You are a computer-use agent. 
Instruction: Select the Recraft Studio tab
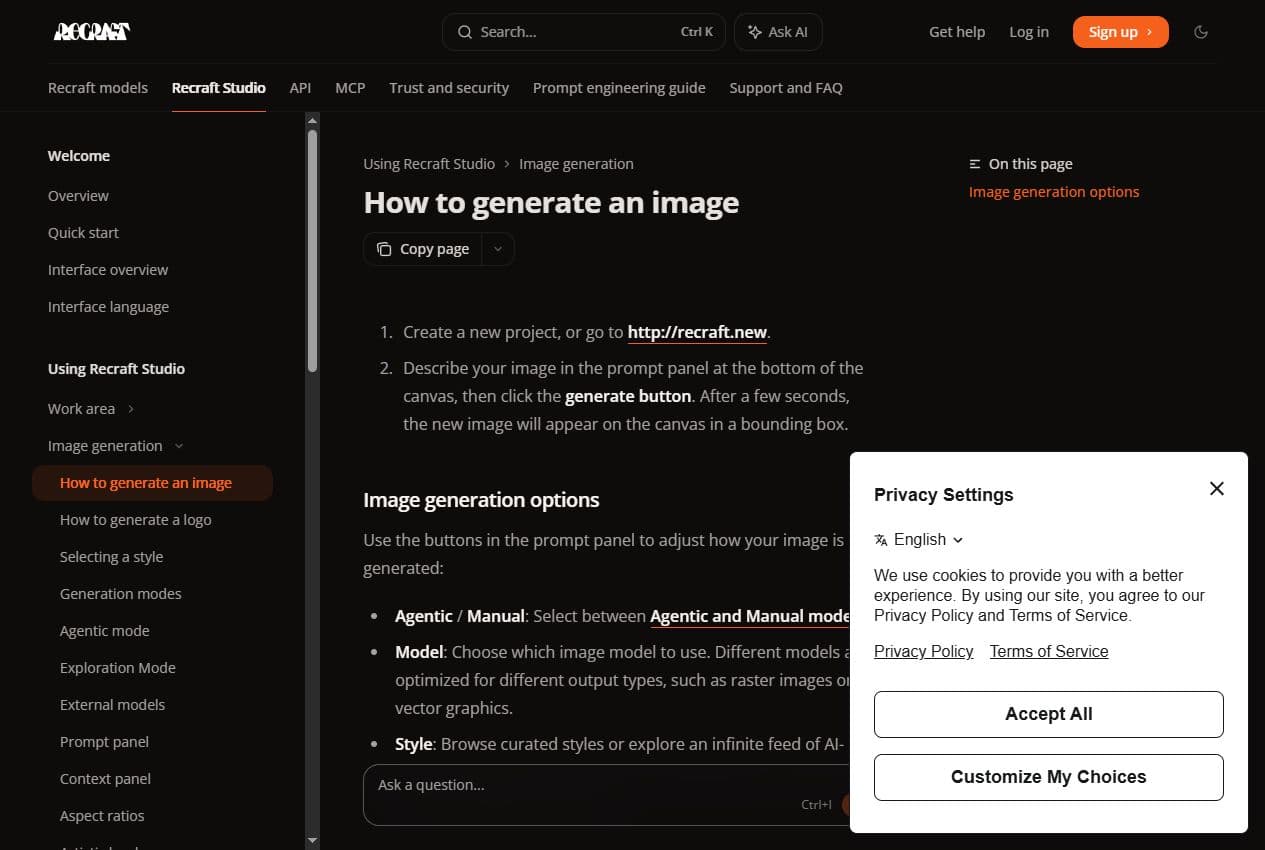point(219,88)
